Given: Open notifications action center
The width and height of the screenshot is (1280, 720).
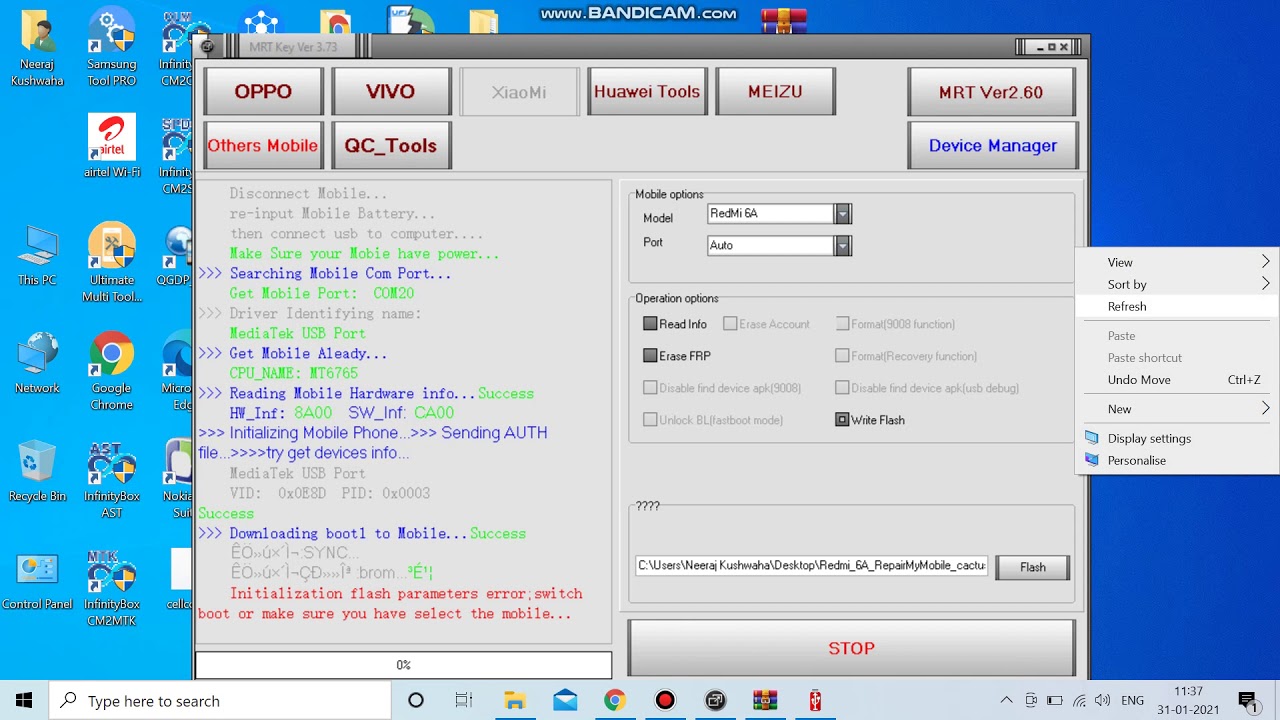Looking at the screenshot, I should (x=1247, y=700).
